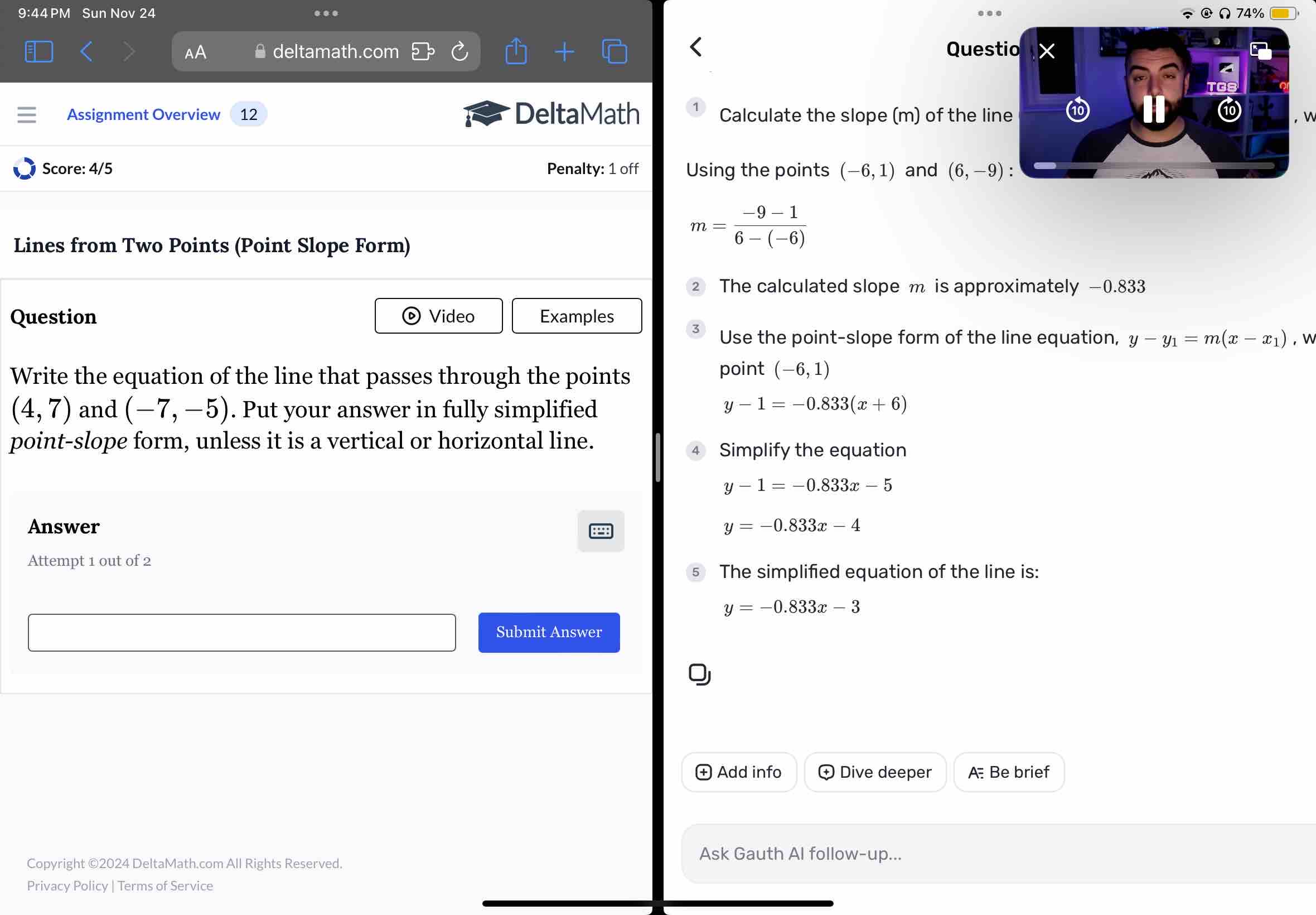Submit the answer
This screenshot has width=1316, height=915.
pyautogui.click(x=549, y=632)
